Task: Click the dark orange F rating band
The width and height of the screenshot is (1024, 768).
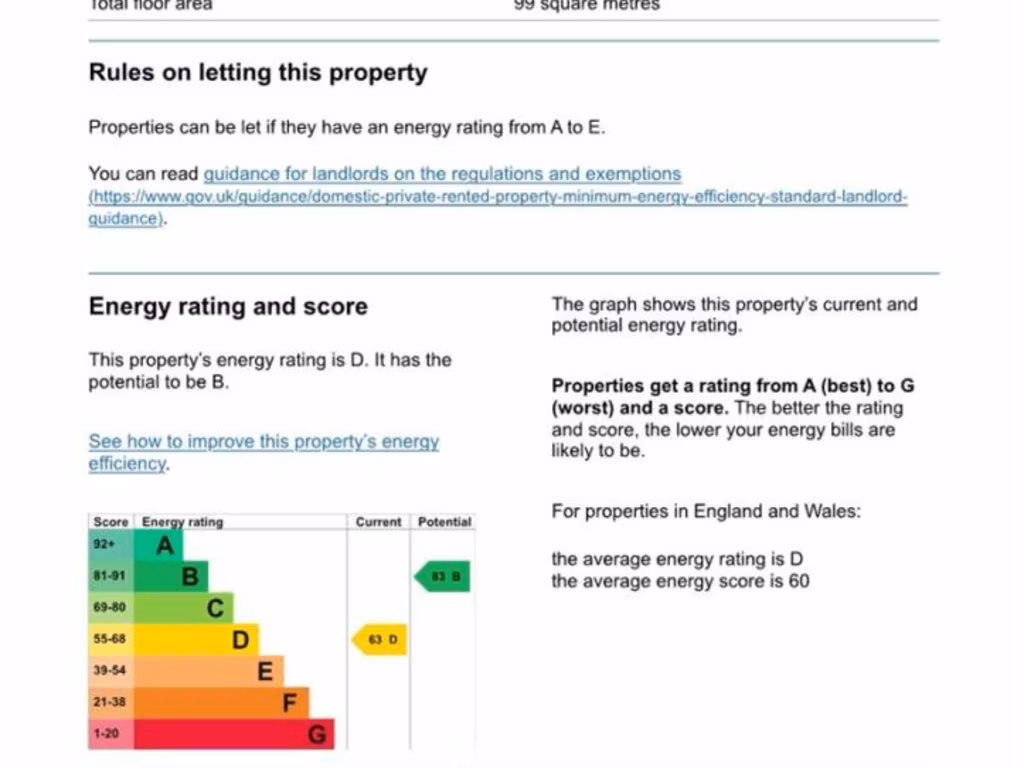Action: pyautogui.click(x=222, y=702)
